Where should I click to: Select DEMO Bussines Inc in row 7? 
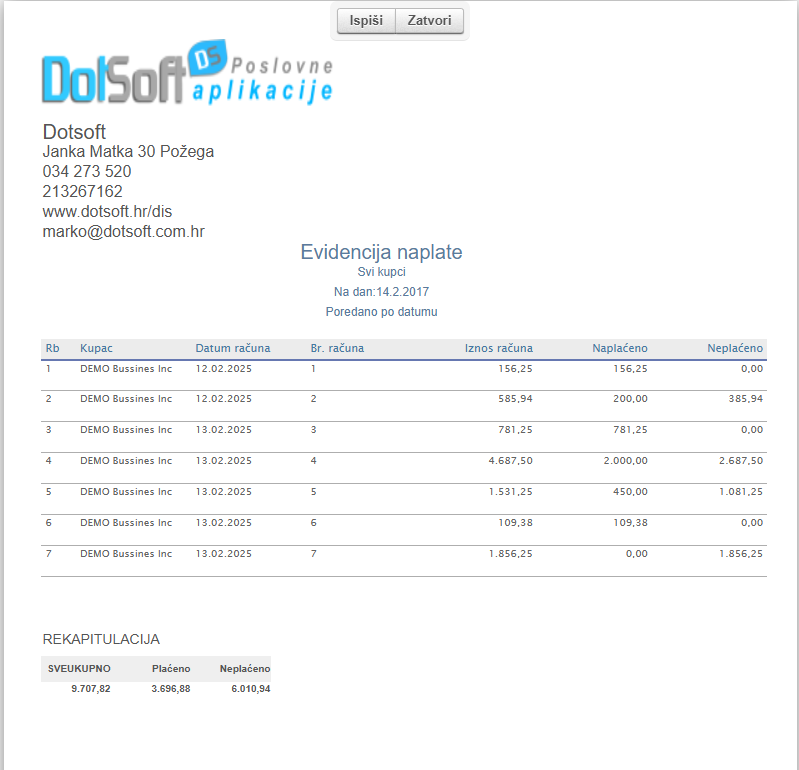click(x=126, y=554)
